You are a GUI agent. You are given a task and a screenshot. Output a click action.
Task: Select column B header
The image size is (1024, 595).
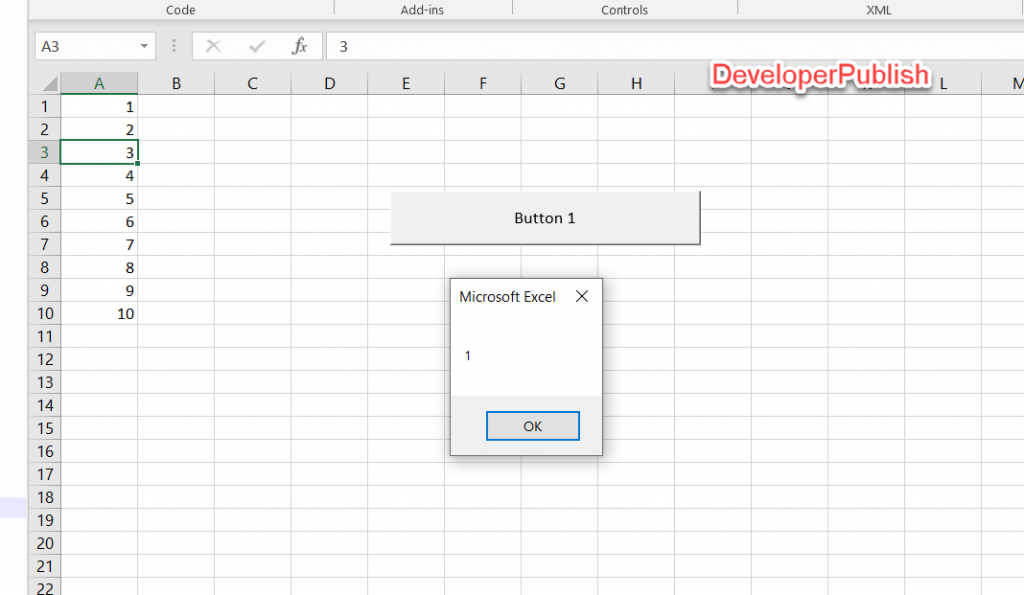pos(176,84)
